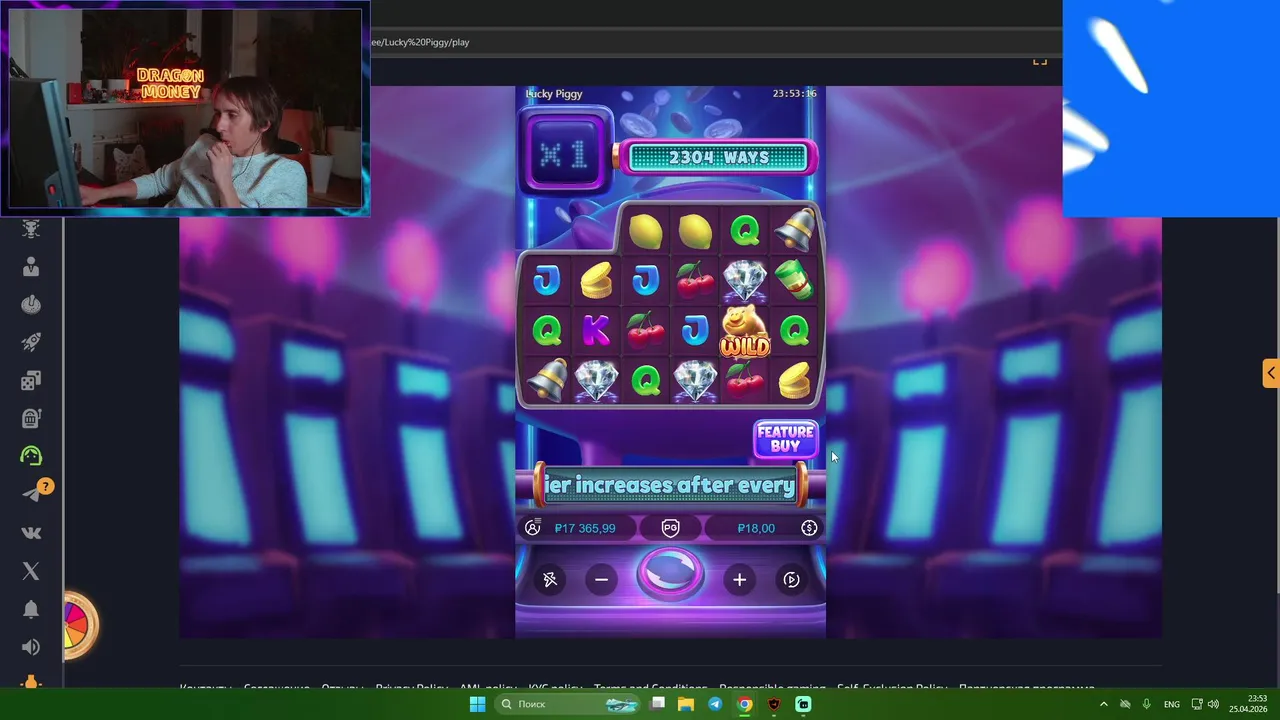Open live dealer section in sidebar
Image resolution: width=1280 pixels, height=720 pixels.
pos(31,267)
